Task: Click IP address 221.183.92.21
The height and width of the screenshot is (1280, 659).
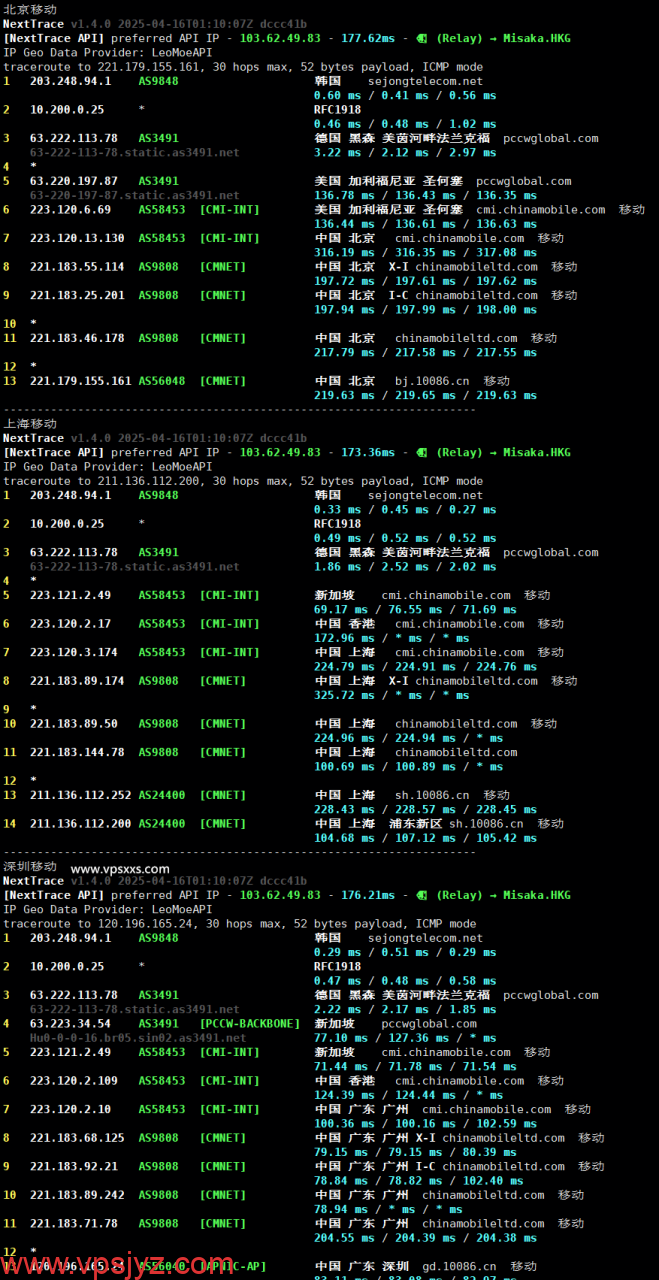Action: pos(74,1166)
